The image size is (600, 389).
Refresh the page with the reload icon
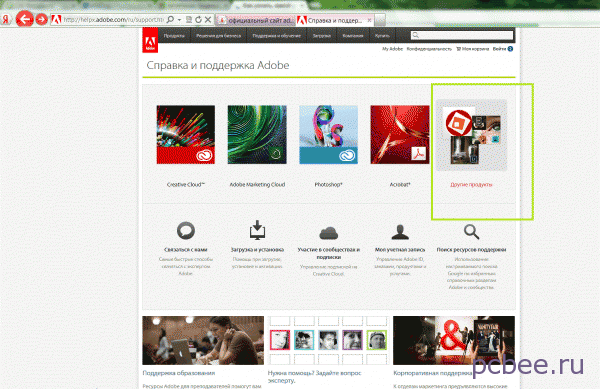click(198, 19)
